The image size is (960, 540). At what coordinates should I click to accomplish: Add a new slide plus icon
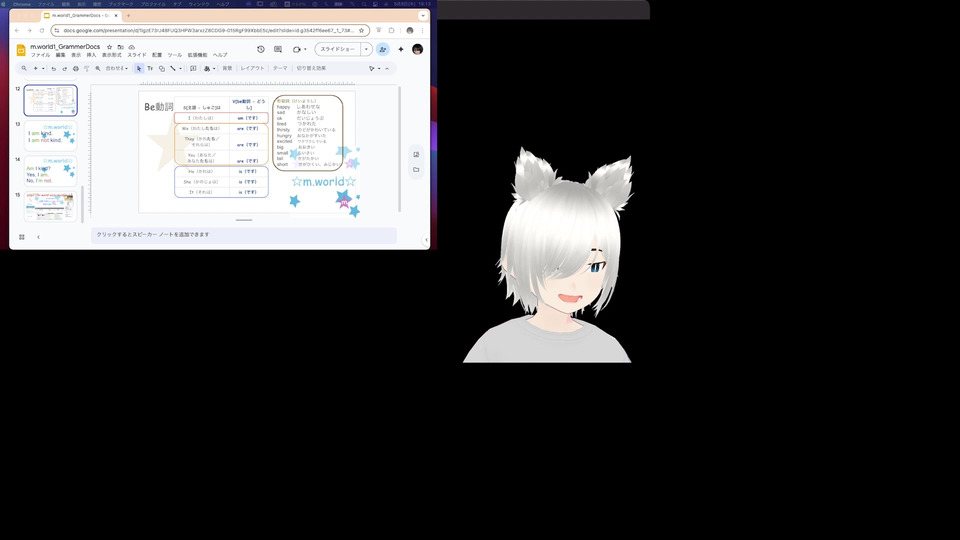point(36,69)
